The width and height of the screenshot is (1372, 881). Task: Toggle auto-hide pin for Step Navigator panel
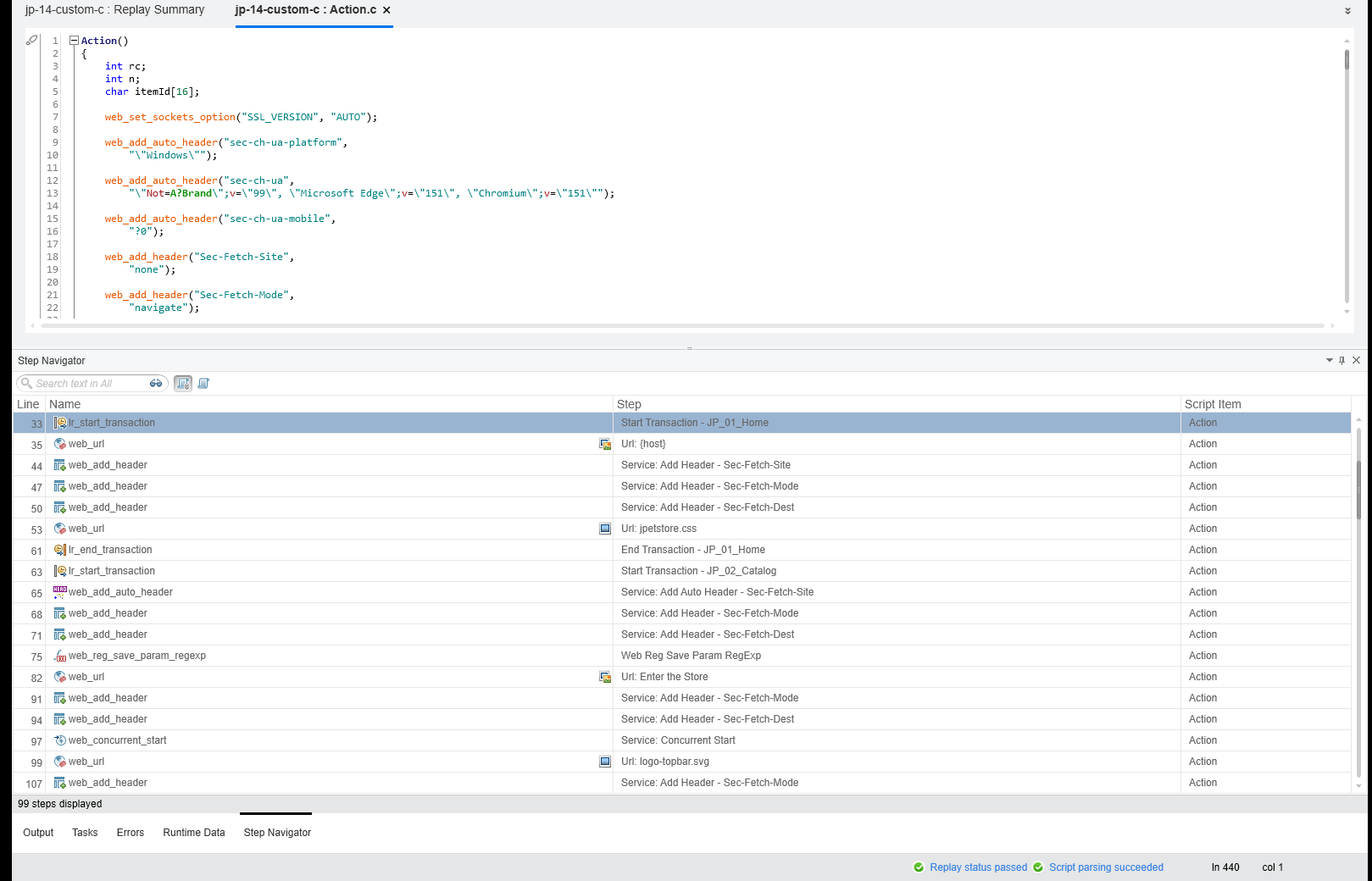[1342, 361]
